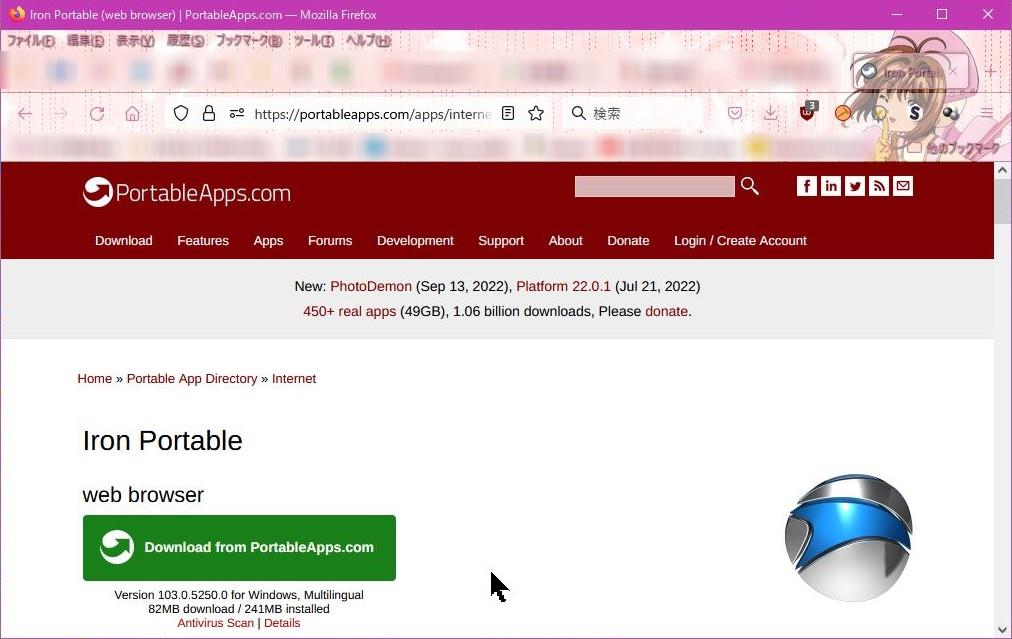Image resolution: width=1012 pixels, height=639 pixels.
Task: Open the uBlock Origin extension
Action: point(807,112)
